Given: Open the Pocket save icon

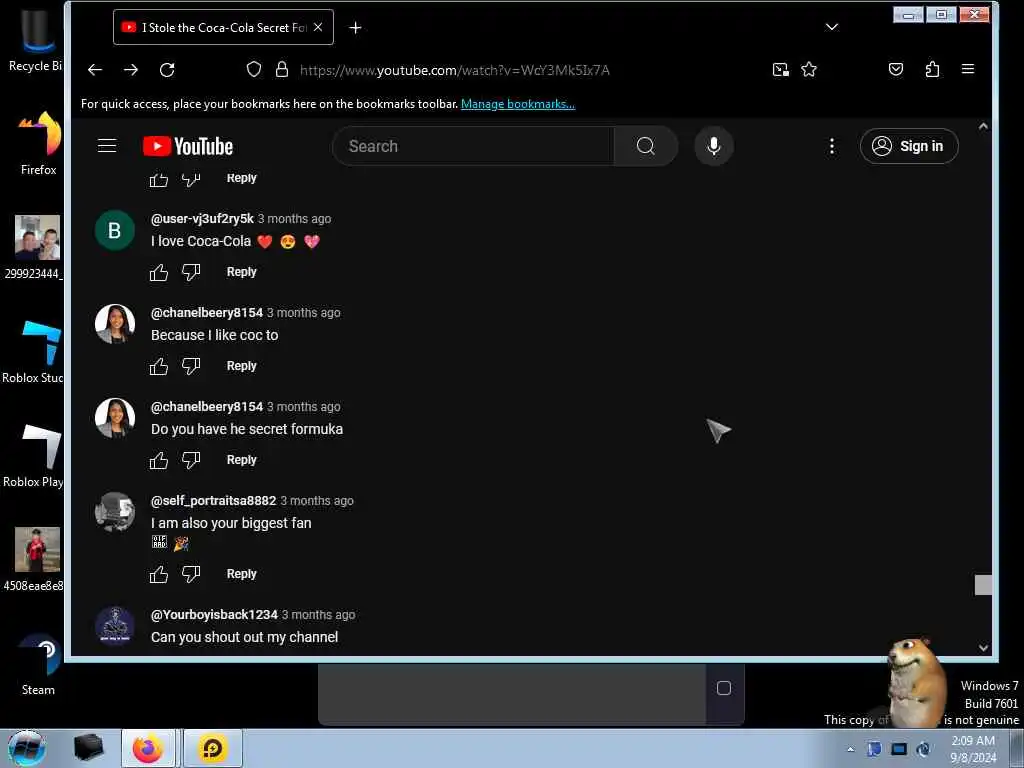Looking at the screenshot, I should point(896,69).
